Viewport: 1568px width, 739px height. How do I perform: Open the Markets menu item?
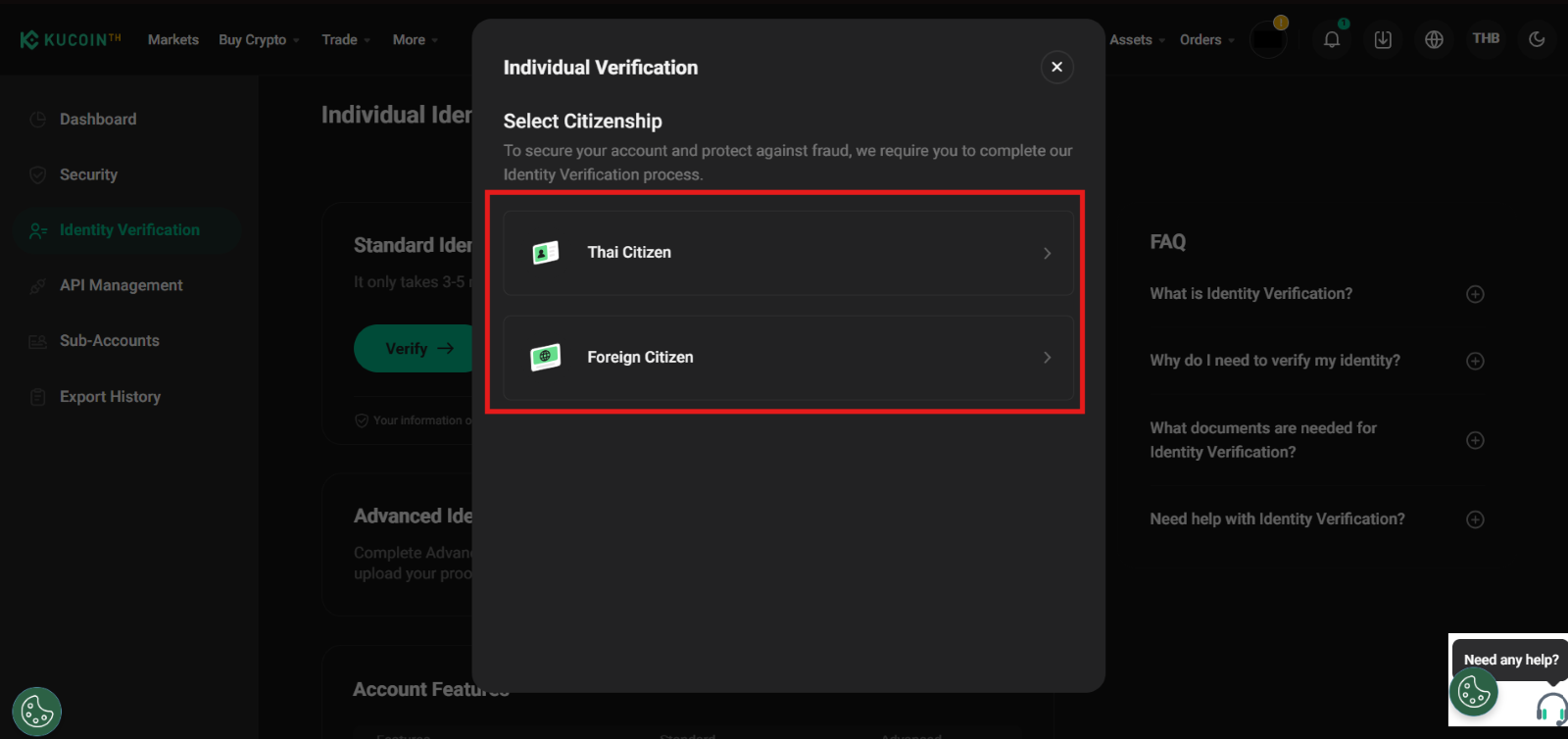[173, 40]
